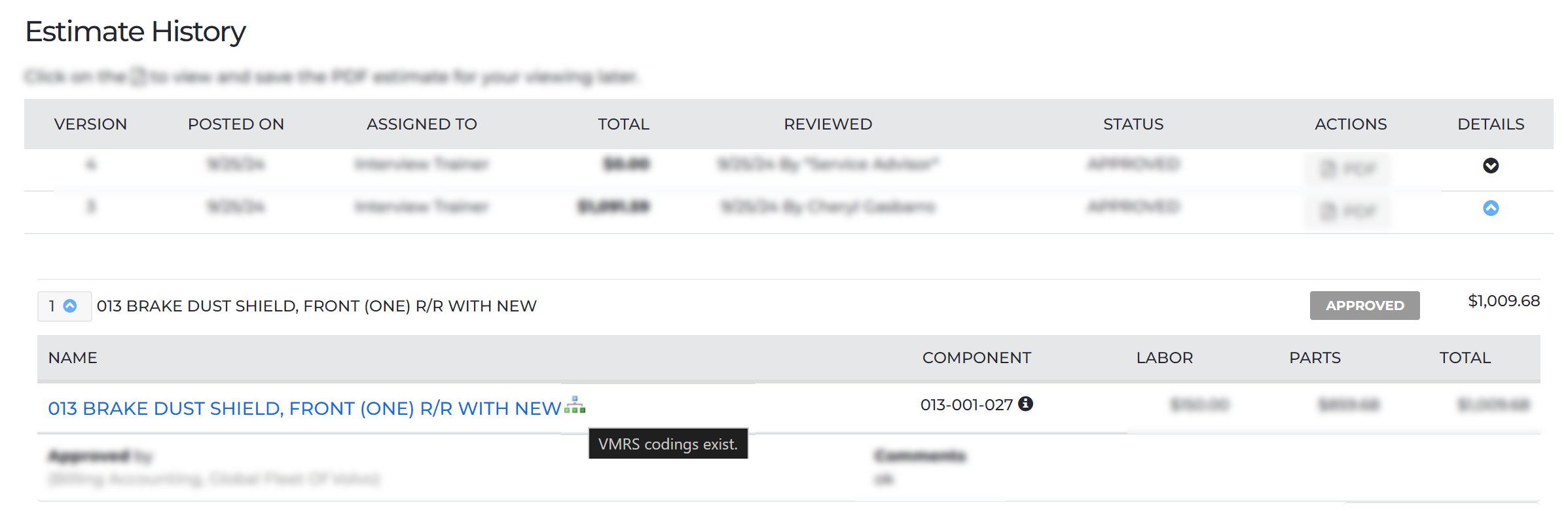This screenshot has height=511, width=1568.
Task: Click the REVIEWED column header
Action: [828, 124]
